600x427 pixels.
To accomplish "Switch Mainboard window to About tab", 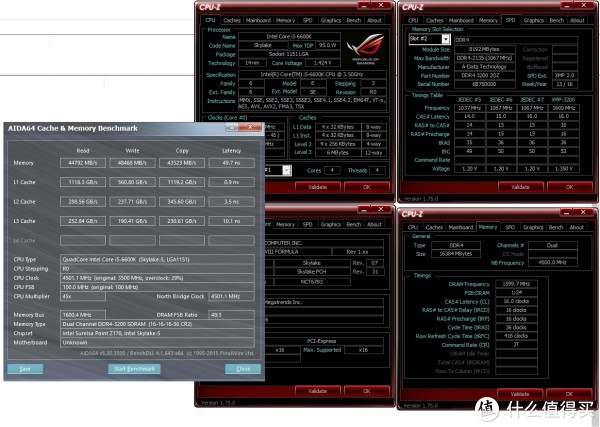I will [374, 225].
